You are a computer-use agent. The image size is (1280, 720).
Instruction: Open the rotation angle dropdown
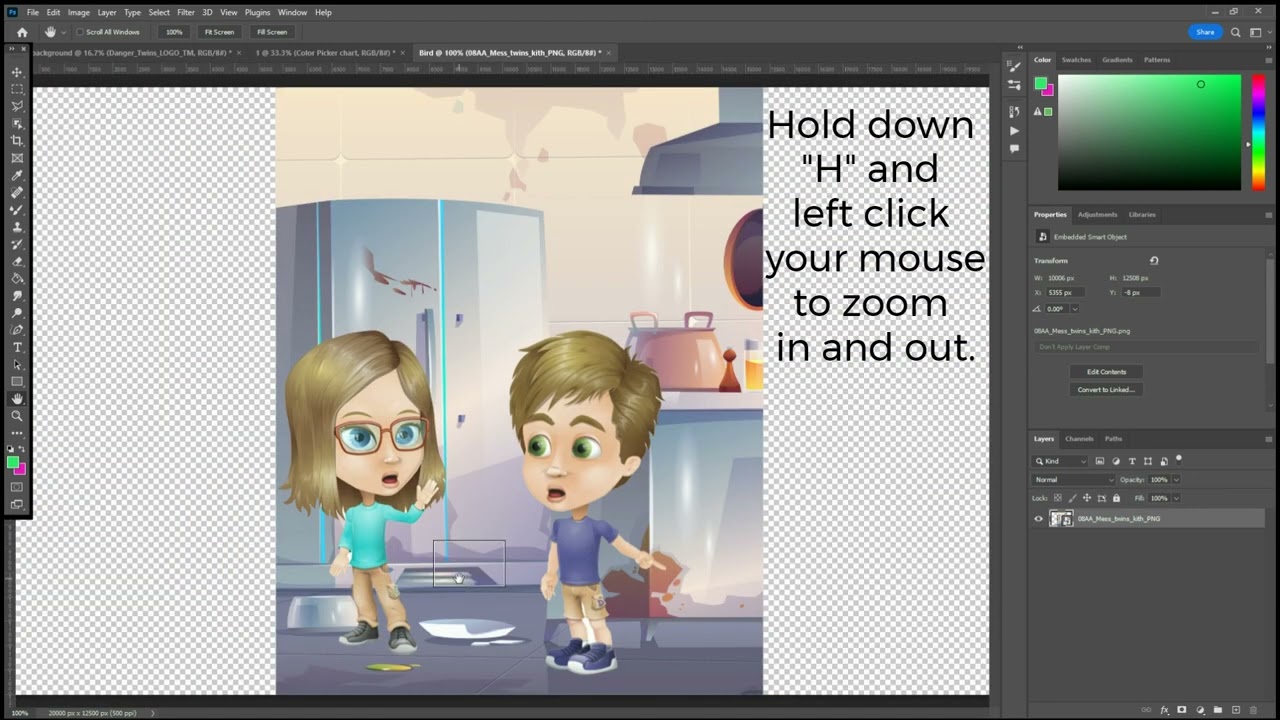click(1074, 309)
